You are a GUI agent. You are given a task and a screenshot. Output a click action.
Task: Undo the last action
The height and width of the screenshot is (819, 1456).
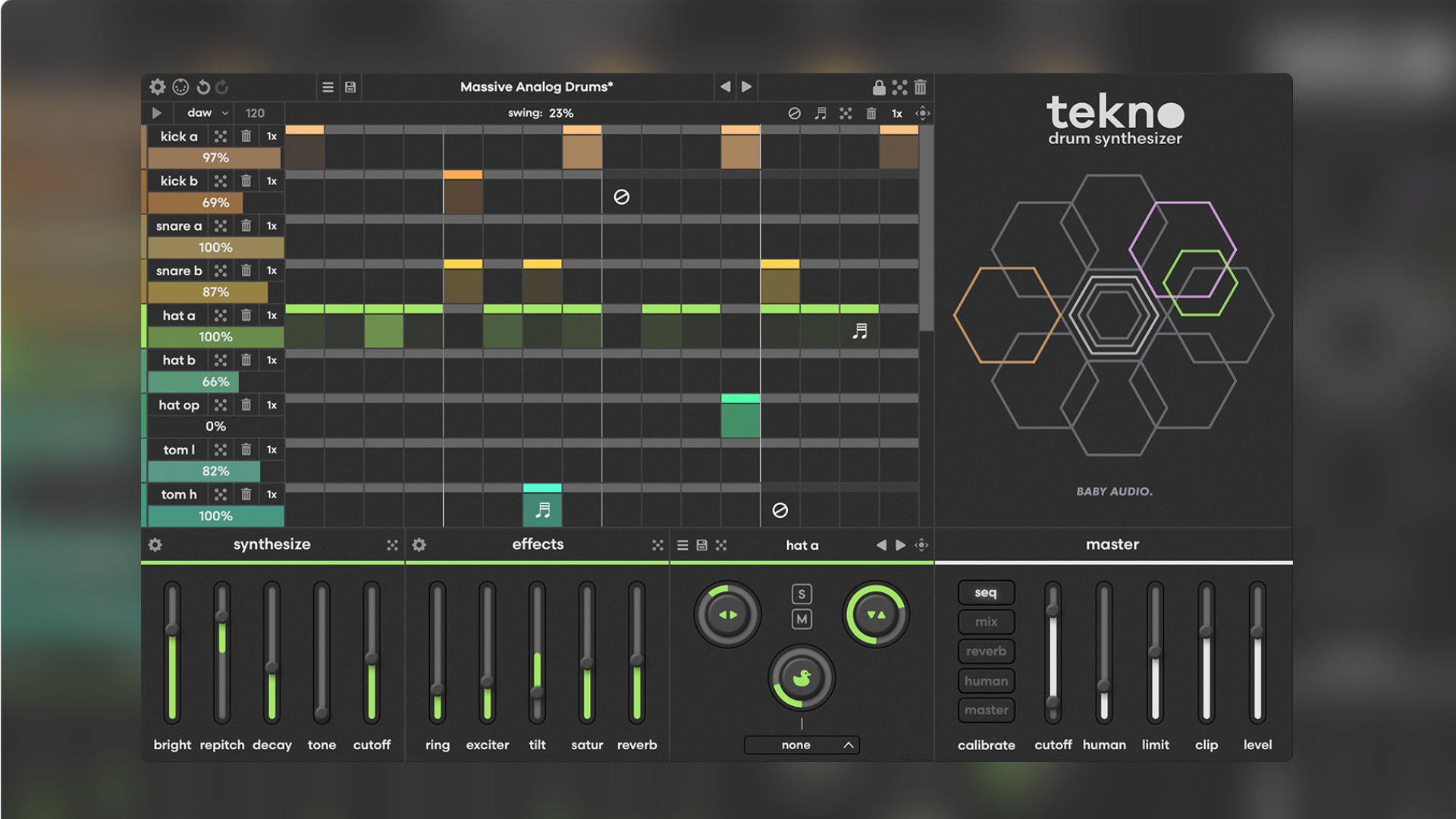click(203, 86)
